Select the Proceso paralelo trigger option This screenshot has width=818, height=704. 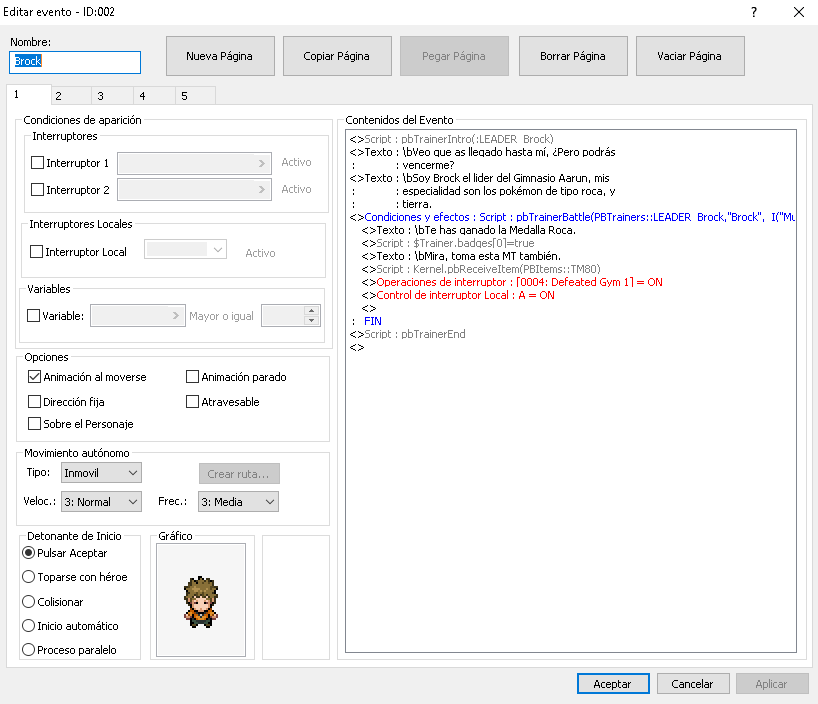point(28,650)
